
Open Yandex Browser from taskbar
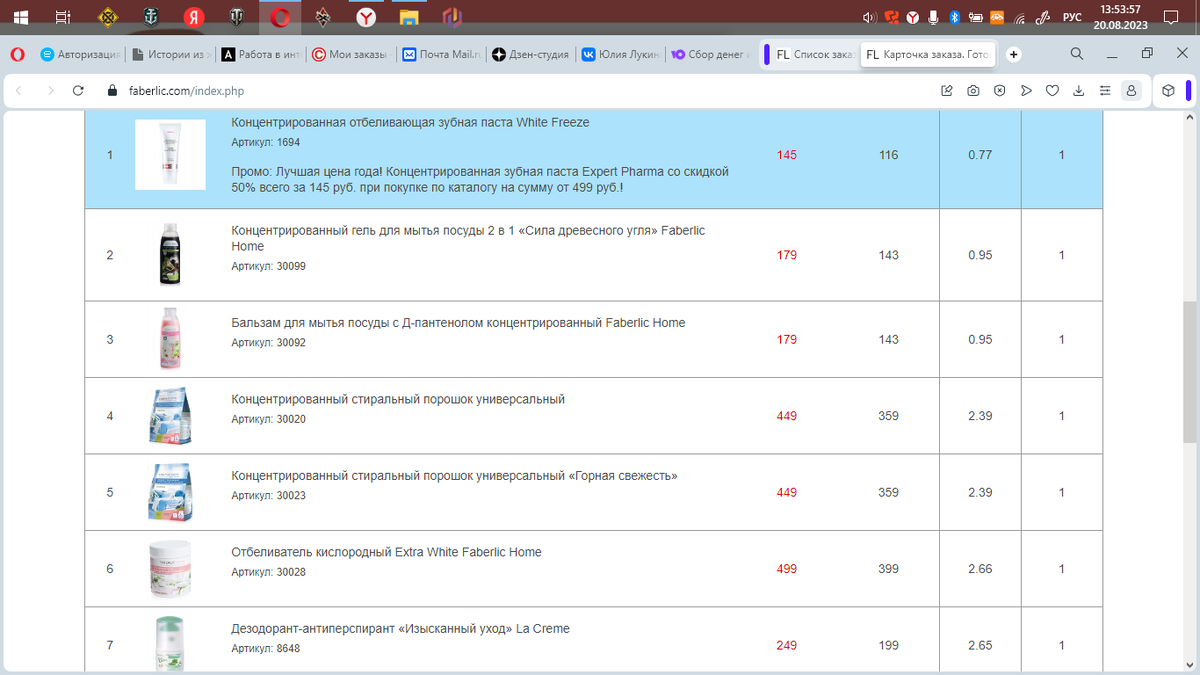(367, 17)
